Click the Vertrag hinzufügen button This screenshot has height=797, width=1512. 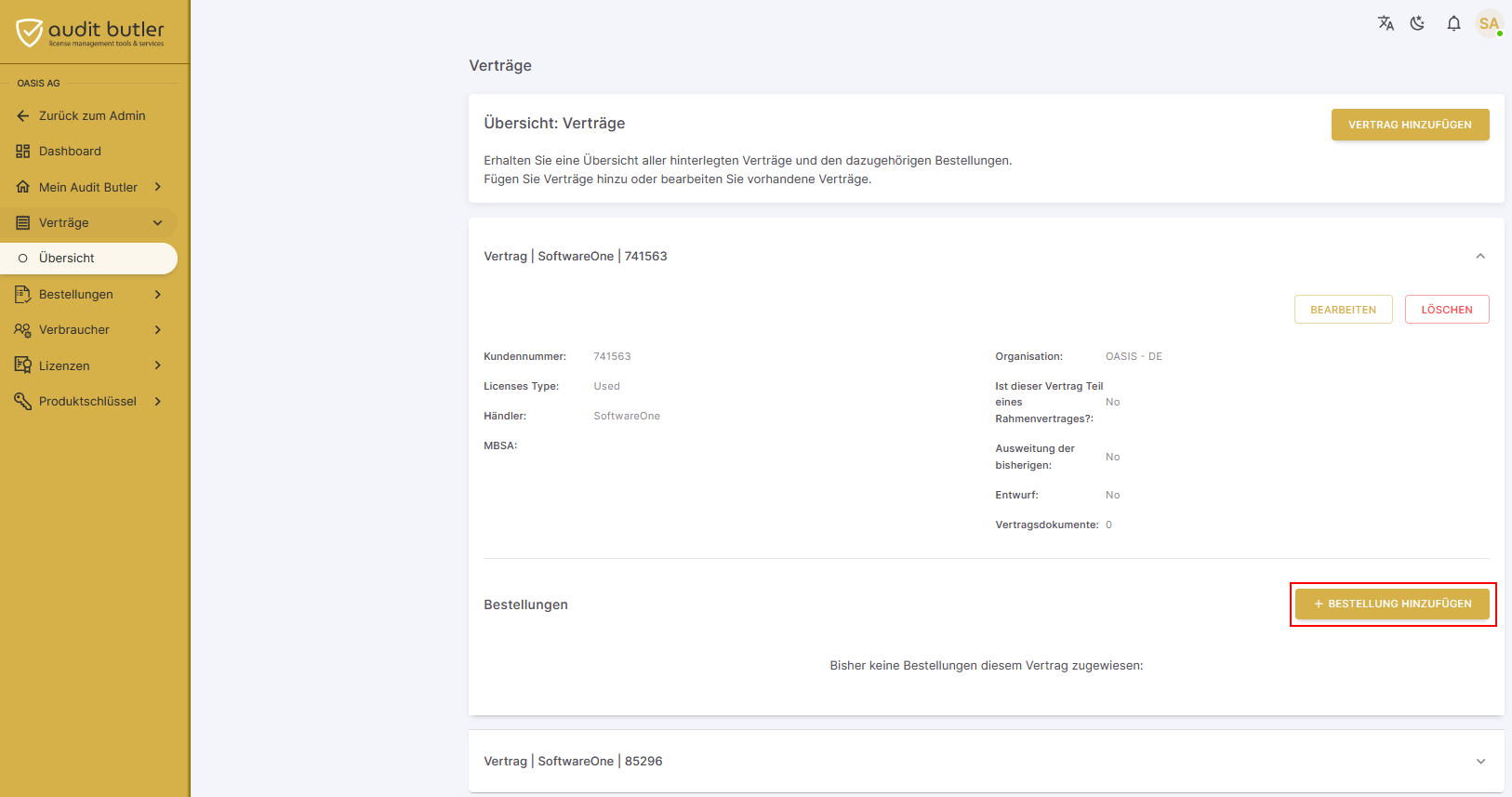point(1410,125)
